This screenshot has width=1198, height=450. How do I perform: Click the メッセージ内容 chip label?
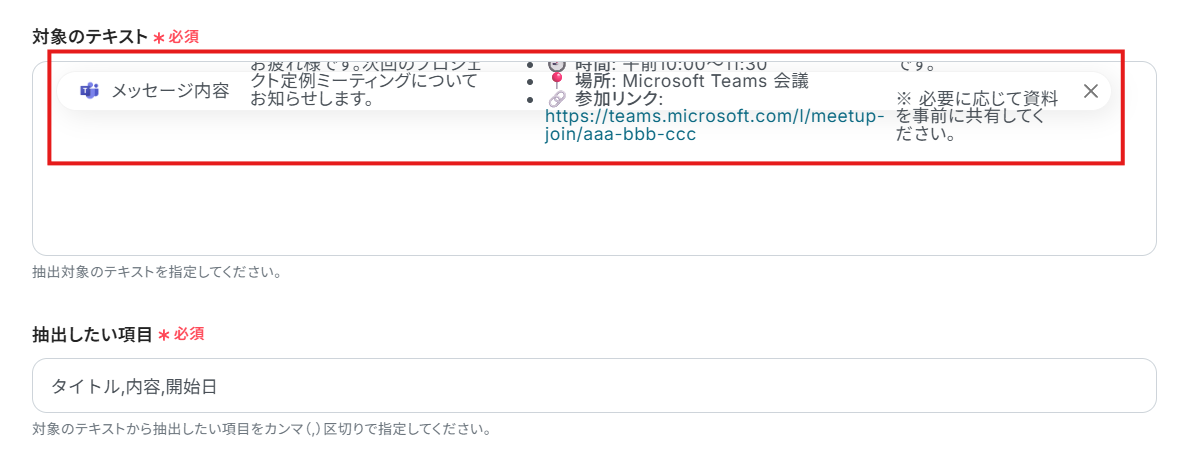169,91
